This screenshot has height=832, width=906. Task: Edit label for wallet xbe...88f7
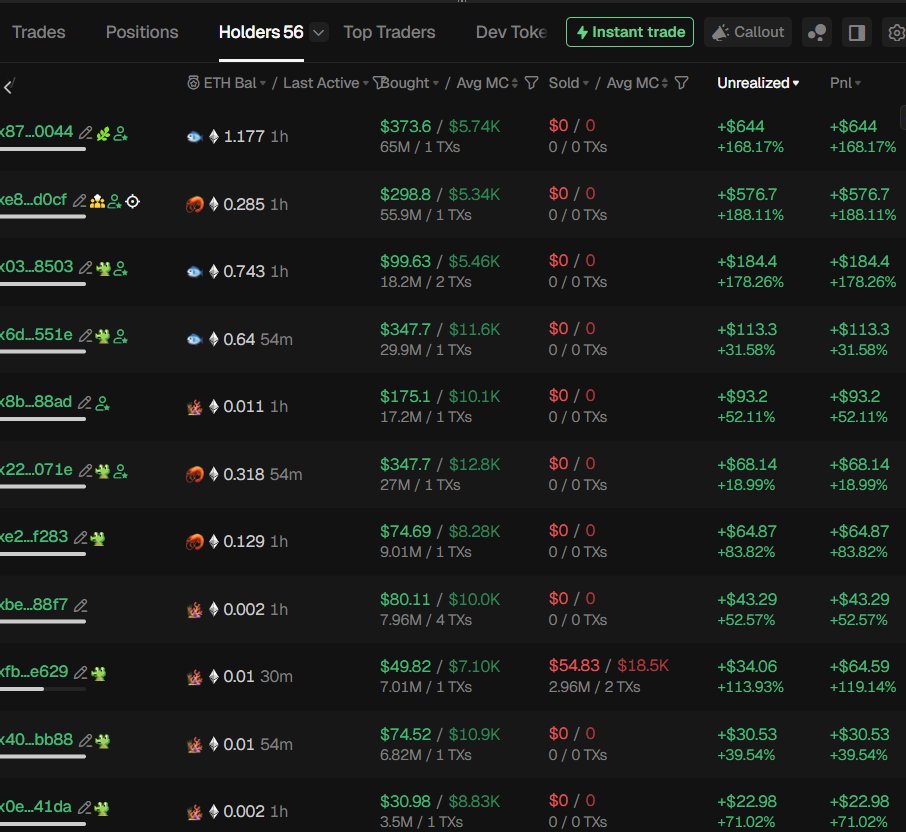click(81, 606)
